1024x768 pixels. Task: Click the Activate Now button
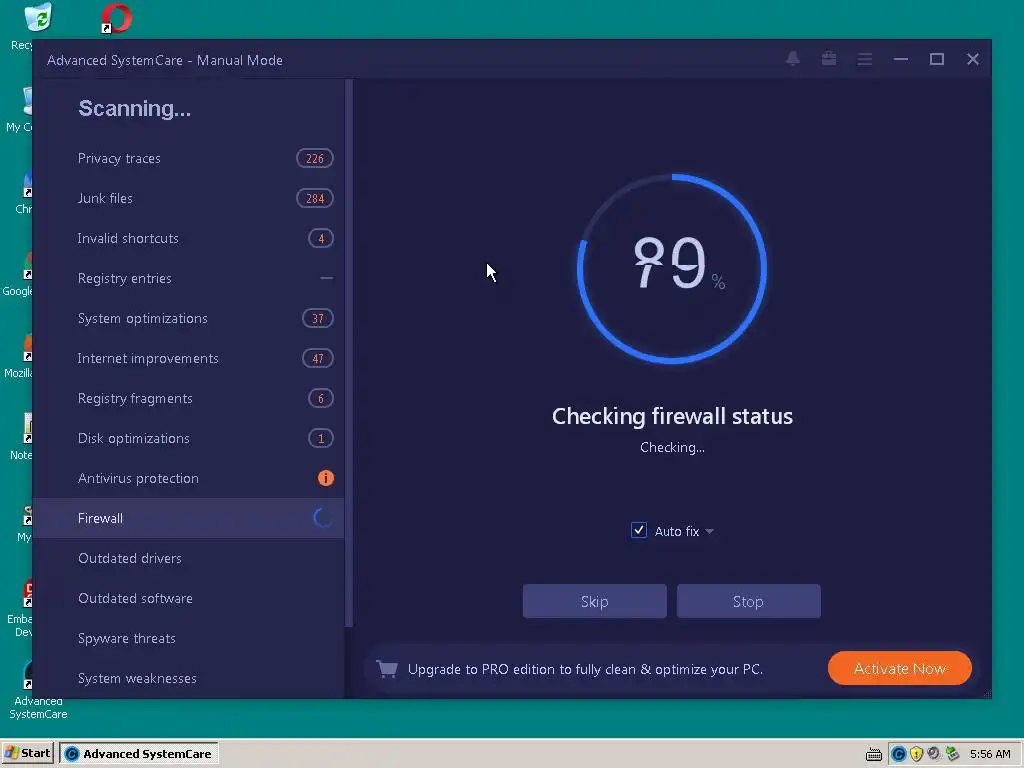tap(899, 668)
